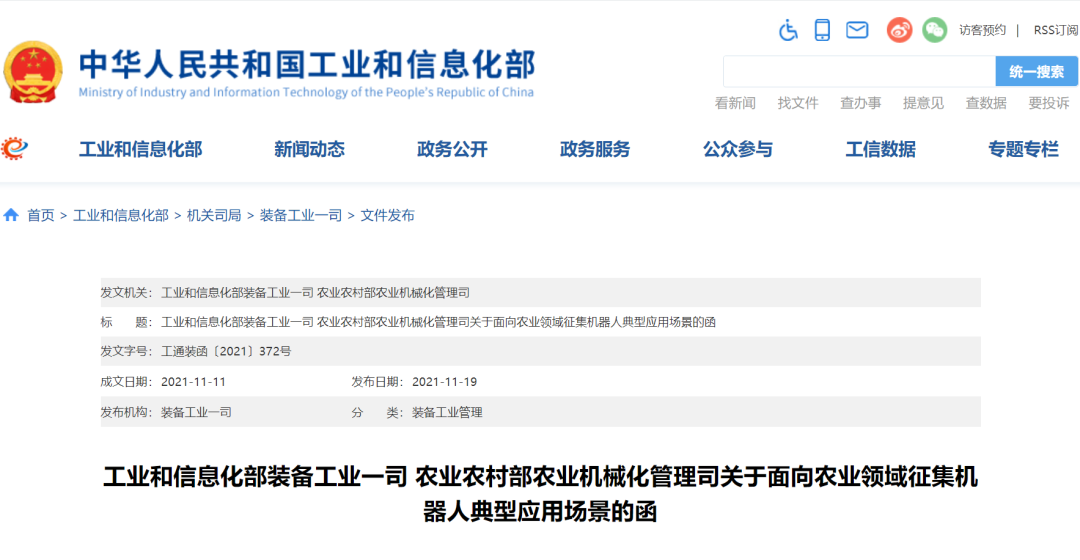This screenshot has width=1080, height=560.
Task: Click the national emblem logo
Action: (32, 72)
